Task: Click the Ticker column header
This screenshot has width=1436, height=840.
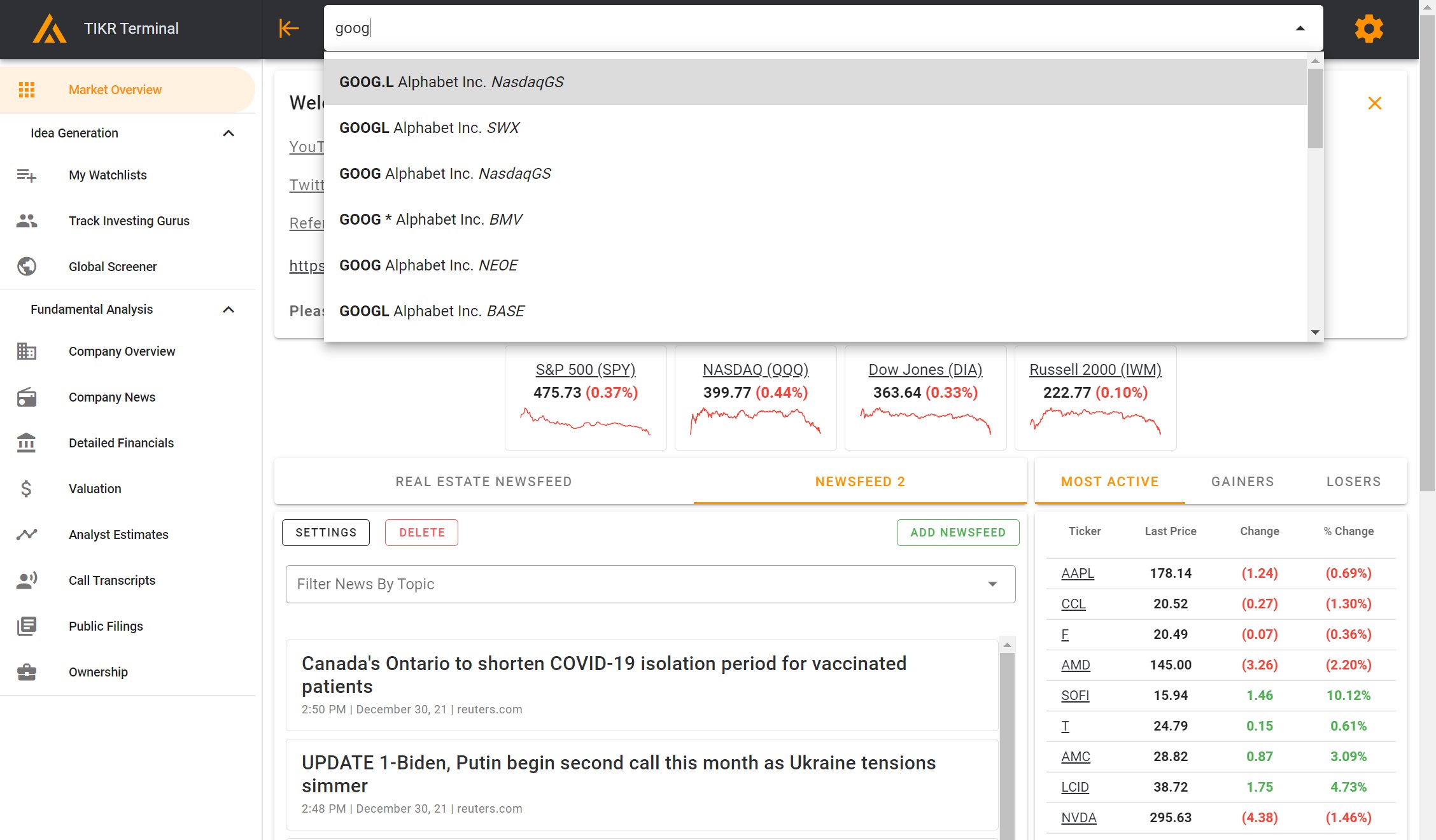Action: pos(1085,531)
